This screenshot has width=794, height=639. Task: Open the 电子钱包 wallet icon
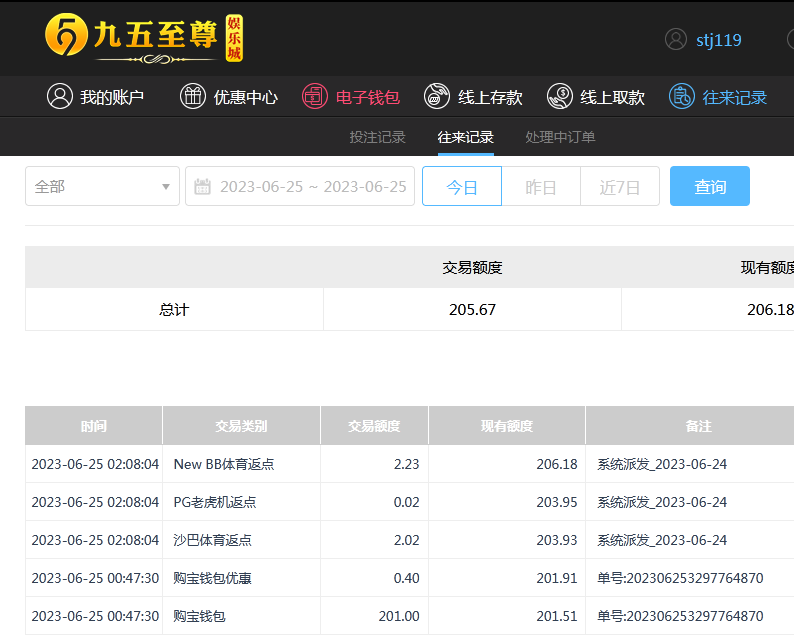pos(315,97)
